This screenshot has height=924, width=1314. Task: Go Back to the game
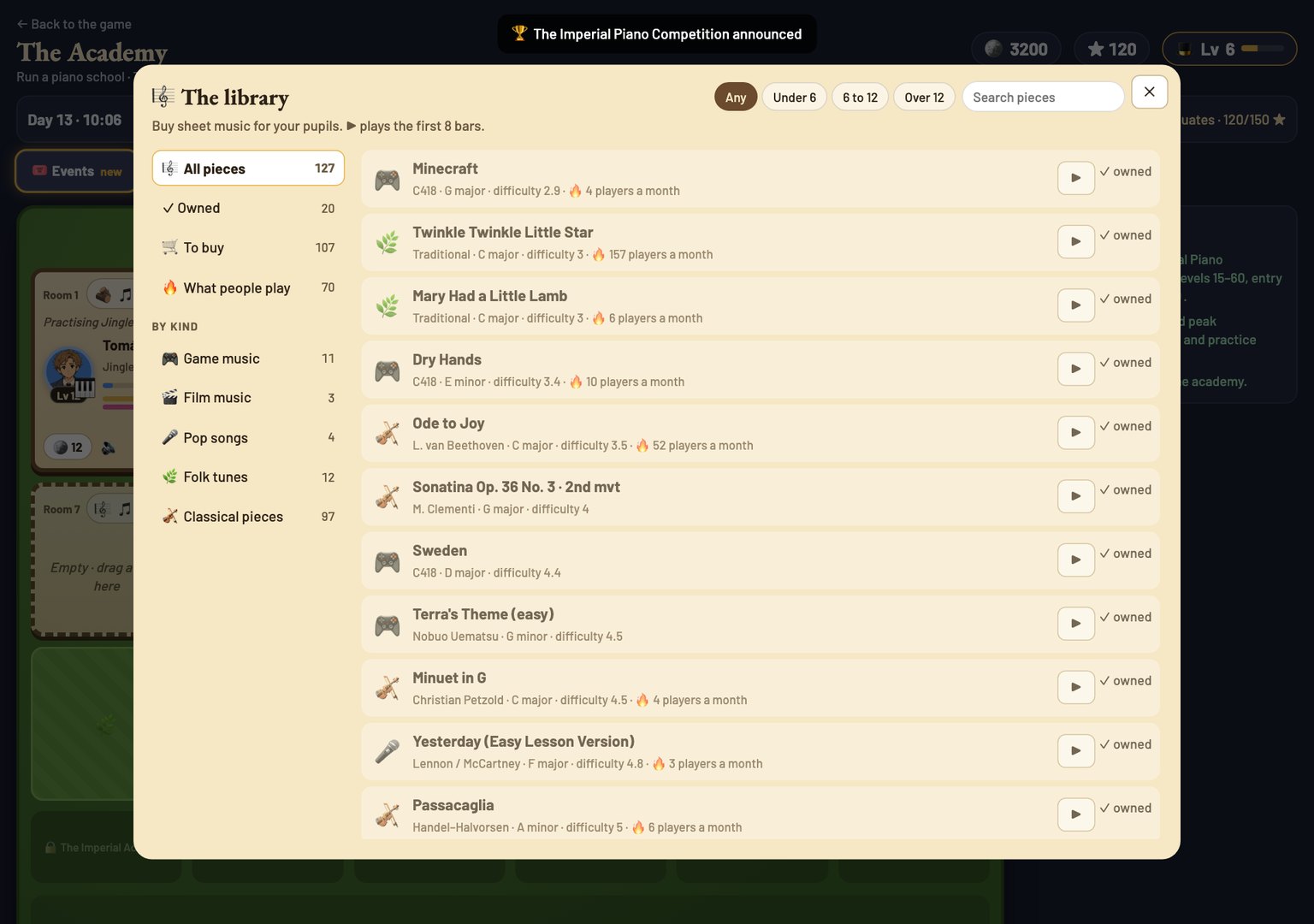(x=74, y=24)
